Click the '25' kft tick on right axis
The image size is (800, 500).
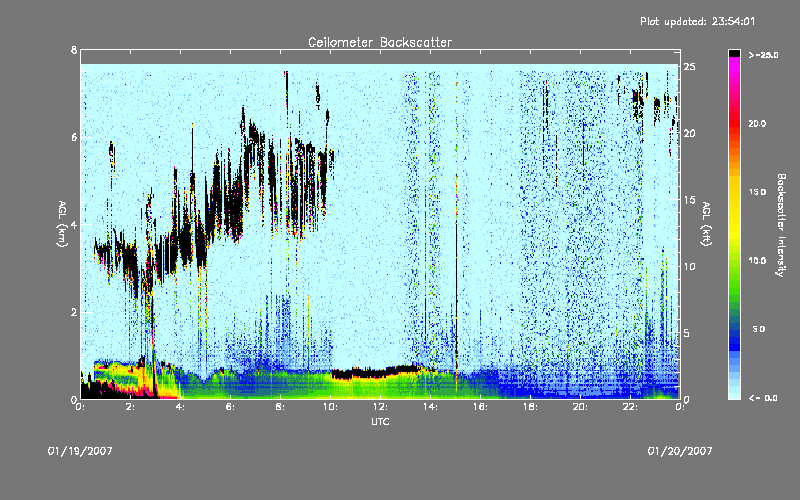click(690, 67)
